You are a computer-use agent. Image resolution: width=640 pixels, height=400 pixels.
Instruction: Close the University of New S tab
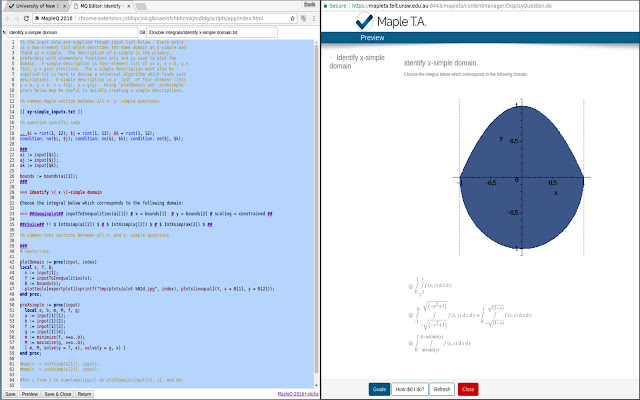[64, 6]
